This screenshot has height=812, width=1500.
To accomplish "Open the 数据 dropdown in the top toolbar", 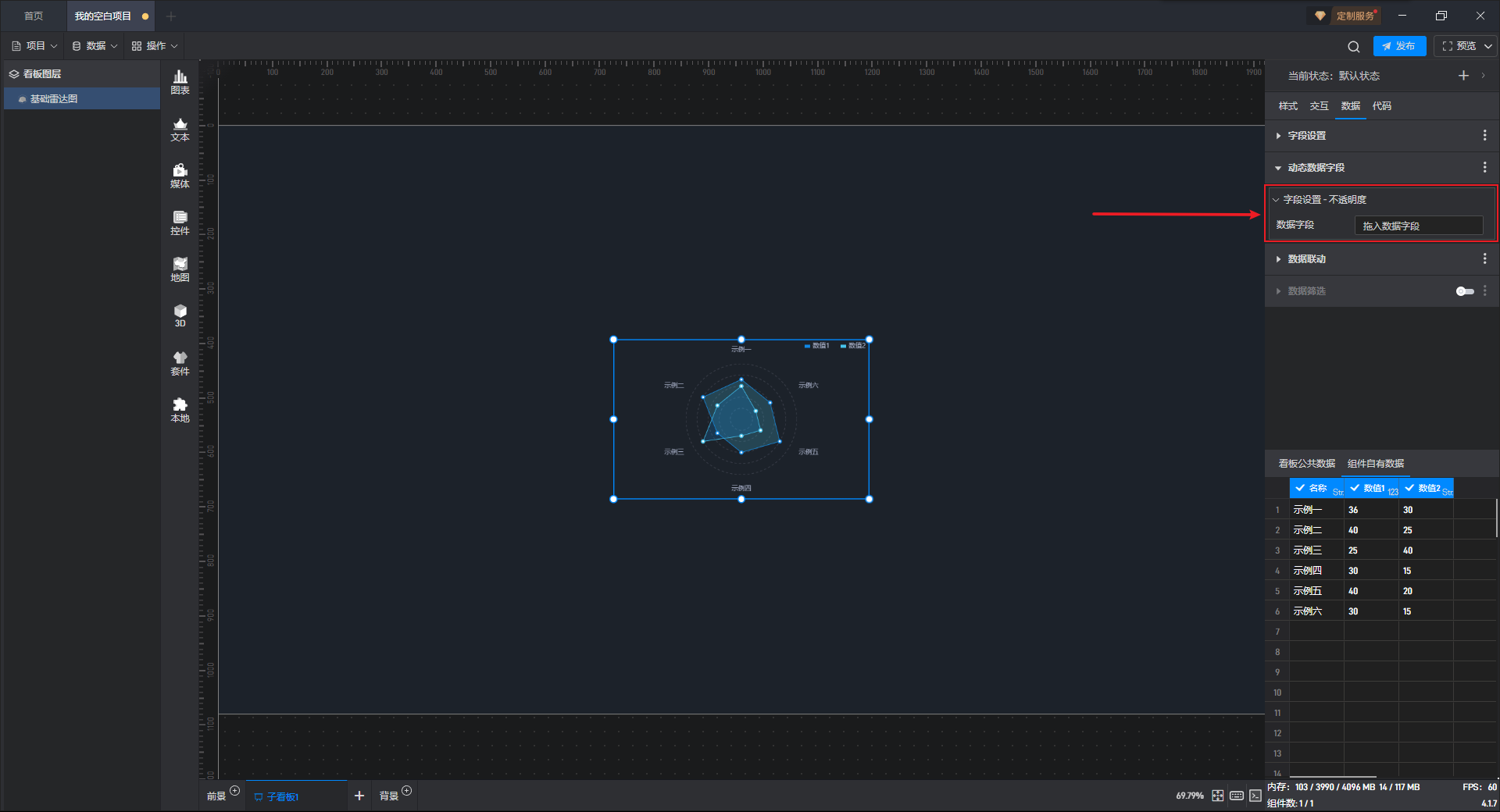I will pyautogui.click(x=95, y=46).
